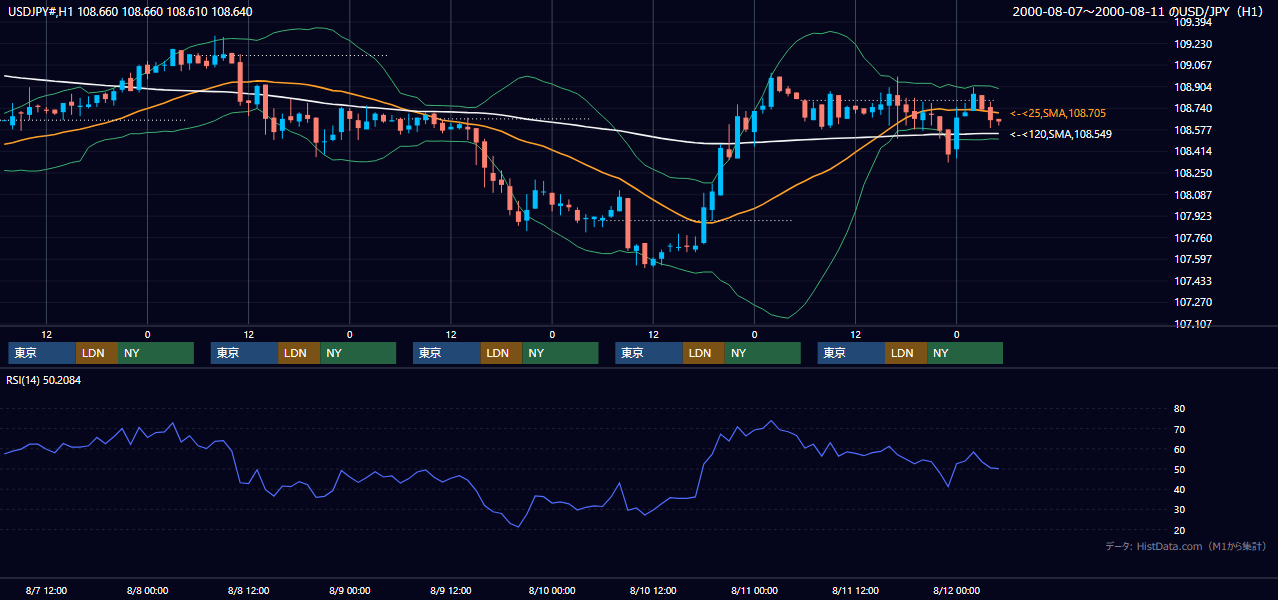Click RSI axis level 70
Screen dimensions: 1278x600
(1179, 429)
